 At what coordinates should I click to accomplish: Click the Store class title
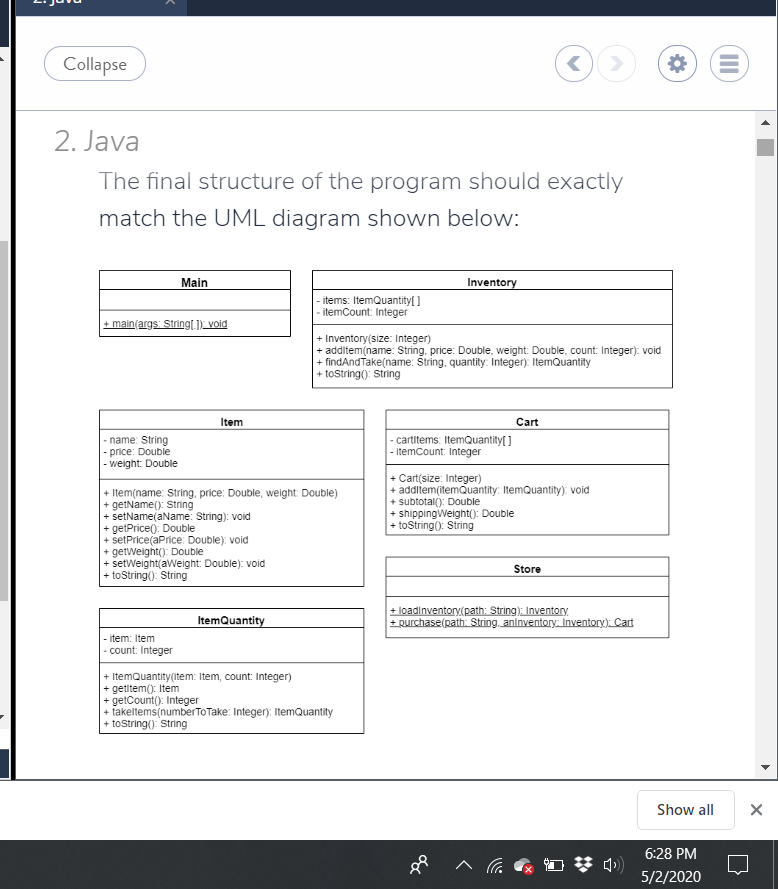tap(527, 569)
